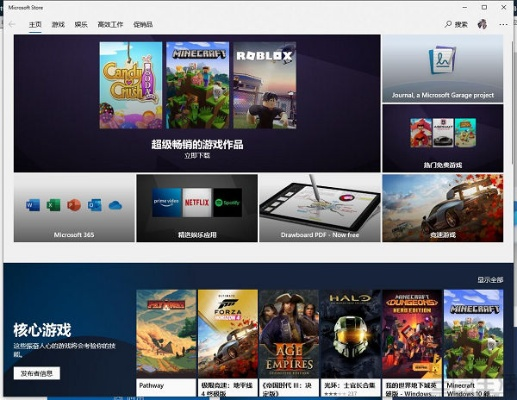
Task: Click the PowerPoint icon in Microsoft 365
Action: [74, 205]
